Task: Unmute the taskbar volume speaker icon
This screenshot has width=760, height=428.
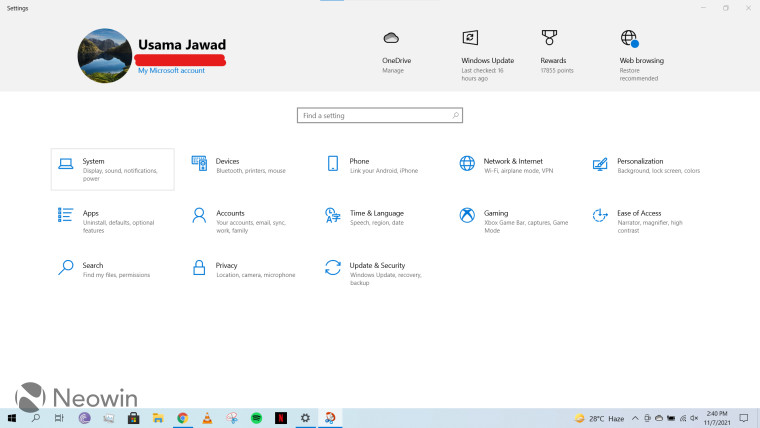Action: [x=694, y=418]
